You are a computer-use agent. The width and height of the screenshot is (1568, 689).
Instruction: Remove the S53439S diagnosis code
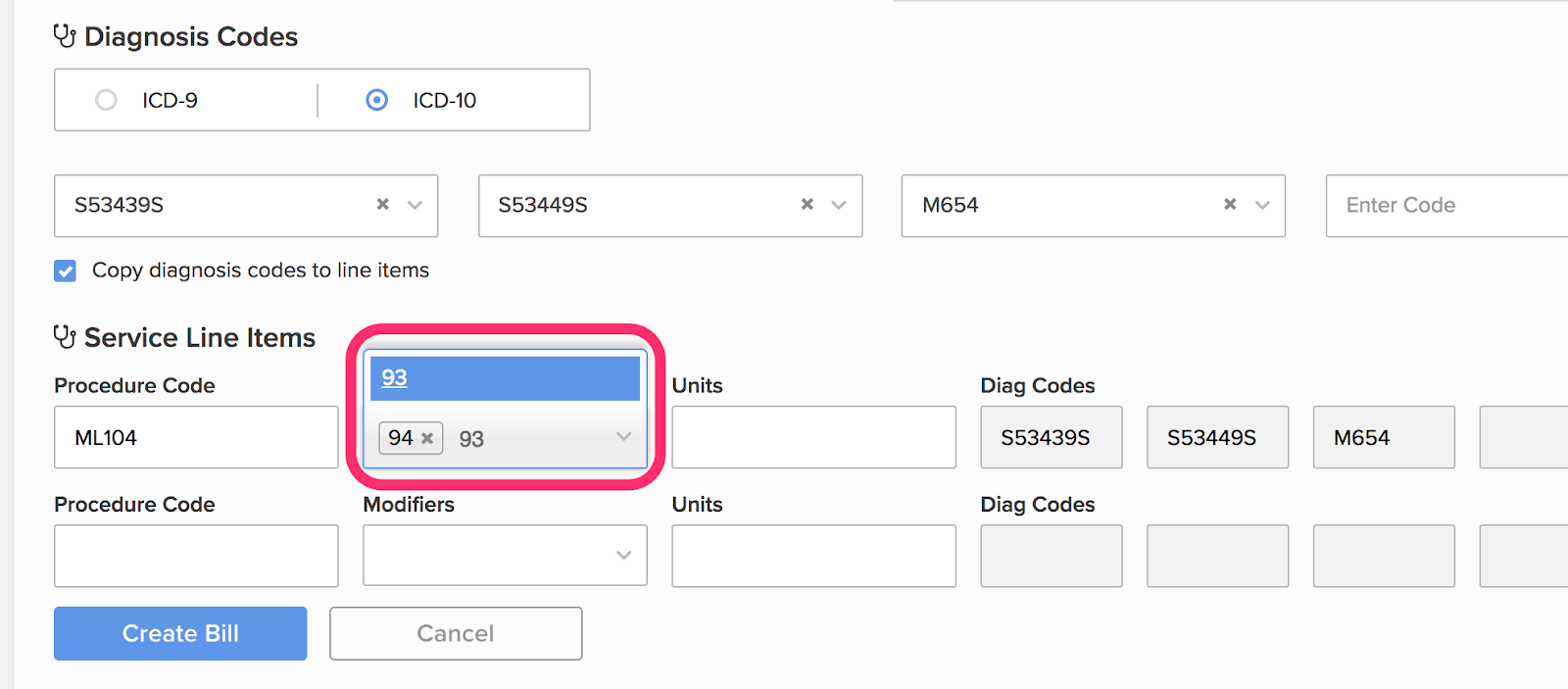pos(383,204)
